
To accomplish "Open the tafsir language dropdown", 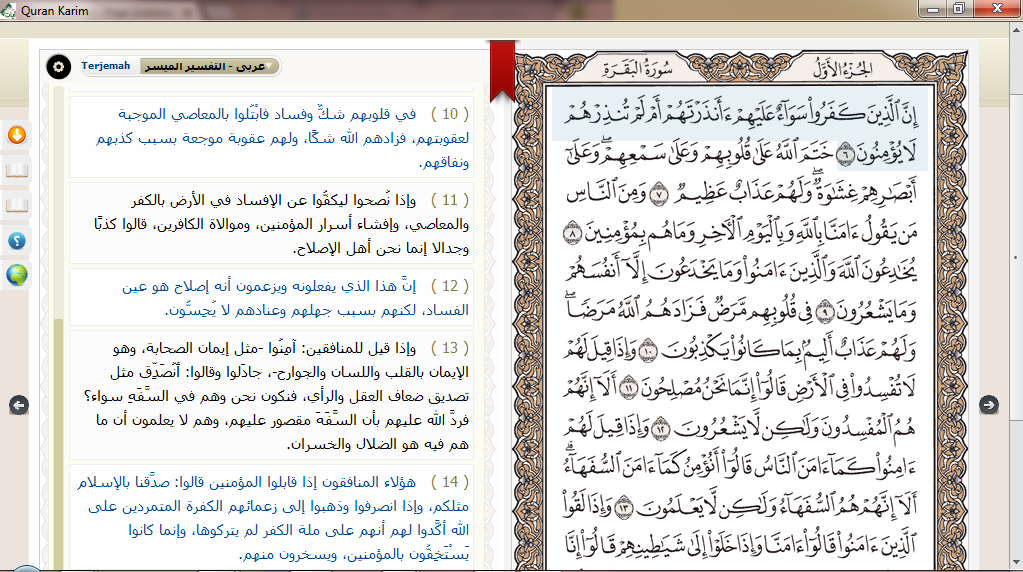I will 209,67.
